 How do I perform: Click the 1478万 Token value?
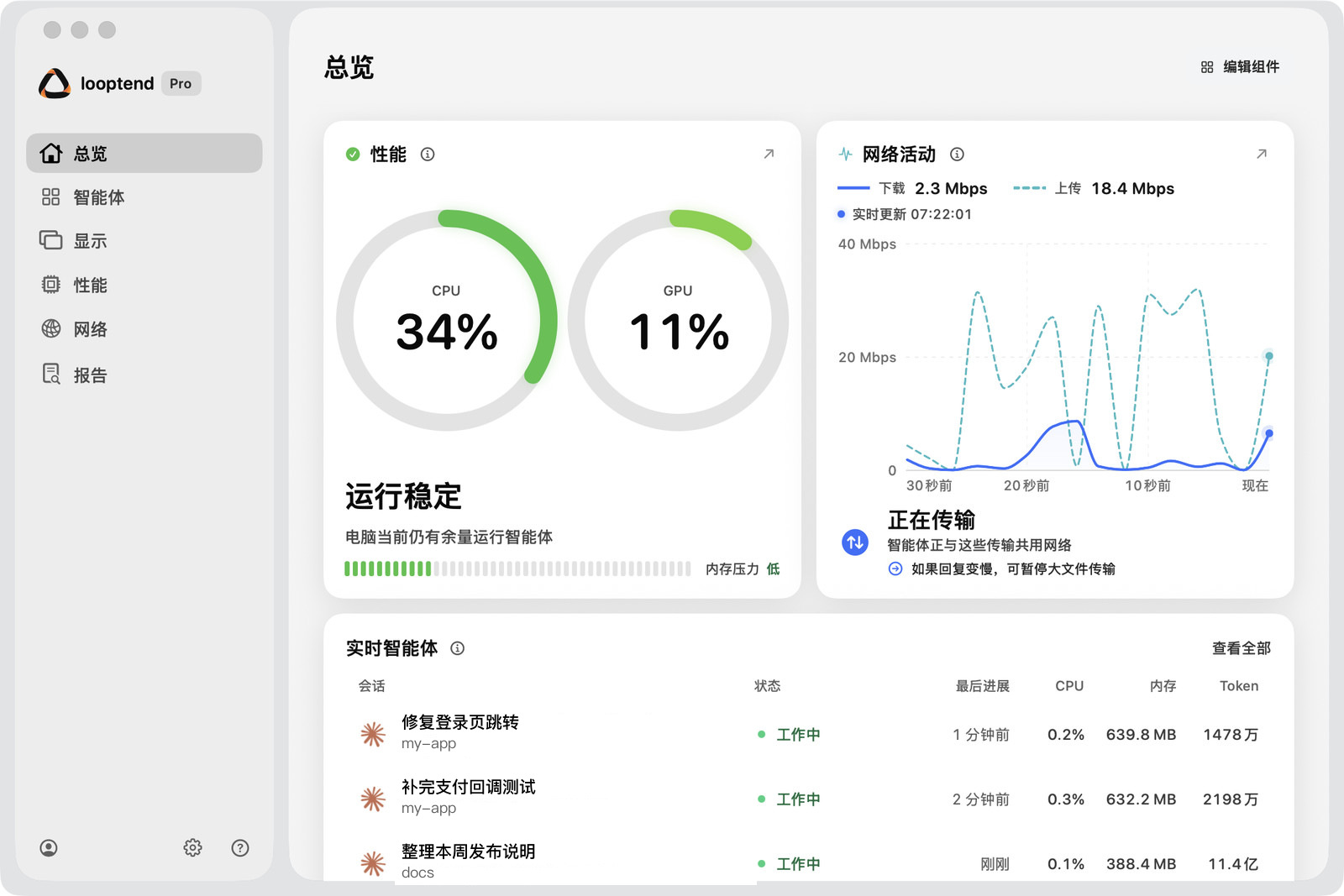click(x=1231, y=735)
